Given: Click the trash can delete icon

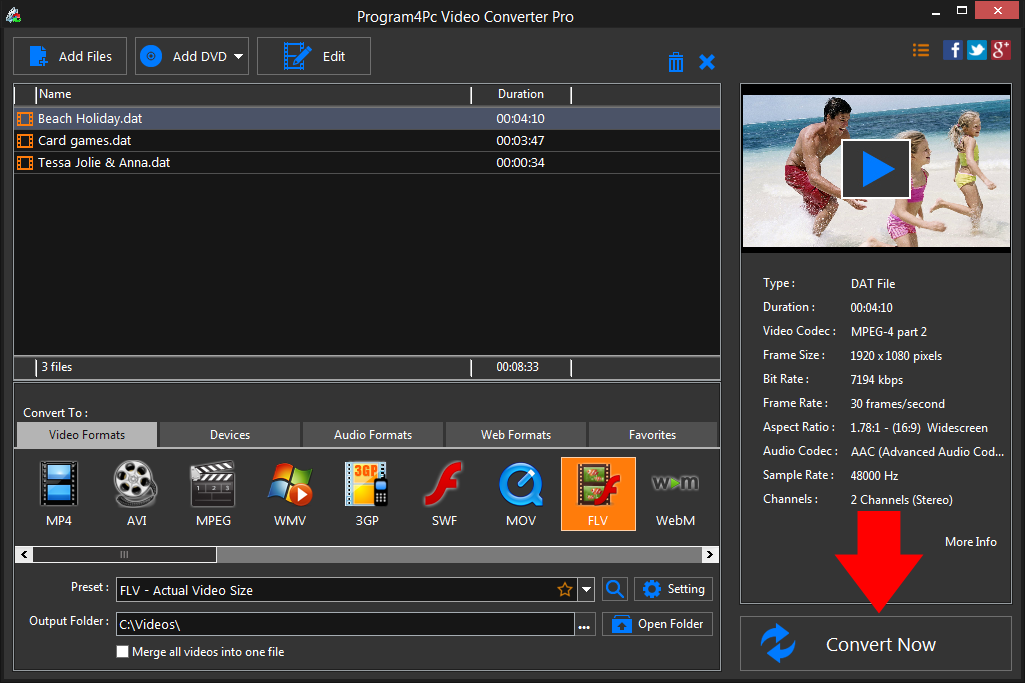Looking at the screenshot, I should click(x=676, y=62).
